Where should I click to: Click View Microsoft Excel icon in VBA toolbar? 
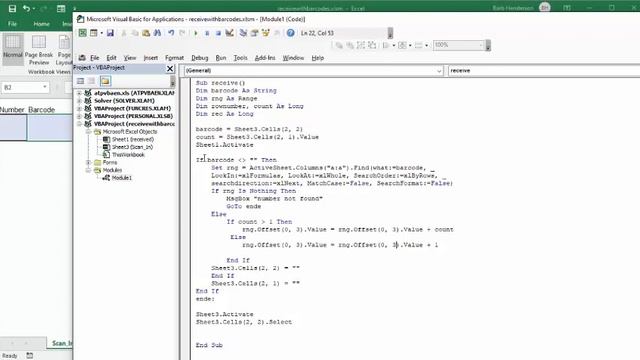click(82, 33)
